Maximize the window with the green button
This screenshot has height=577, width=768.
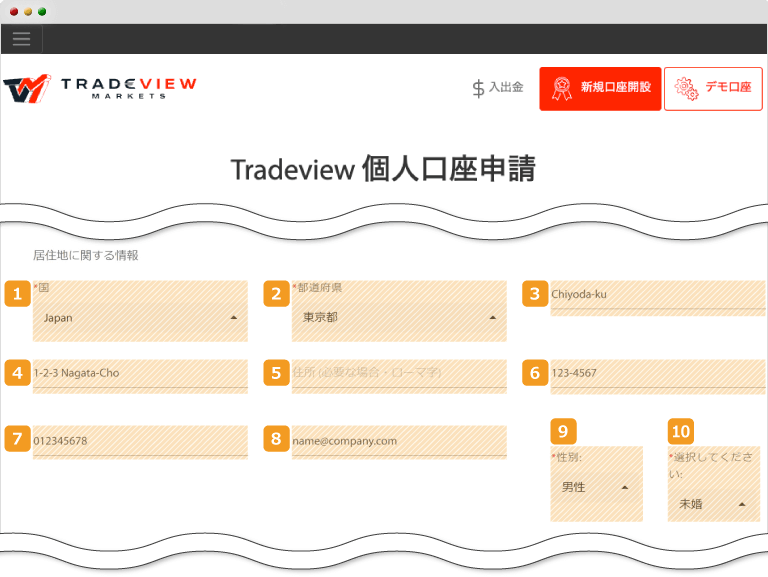point(42,12)
